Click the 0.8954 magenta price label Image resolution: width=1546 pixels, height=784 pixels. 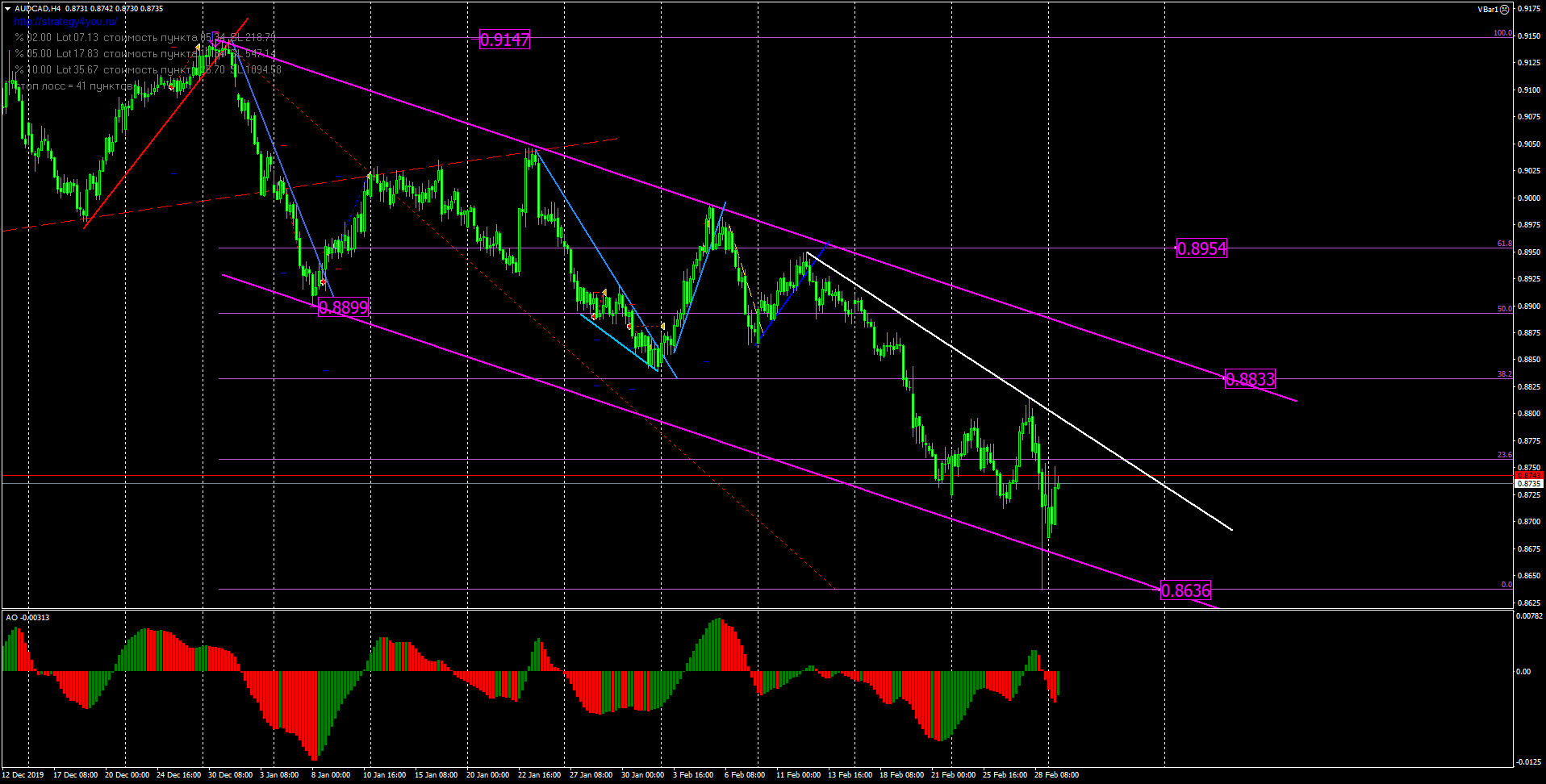coord(1201,248)
